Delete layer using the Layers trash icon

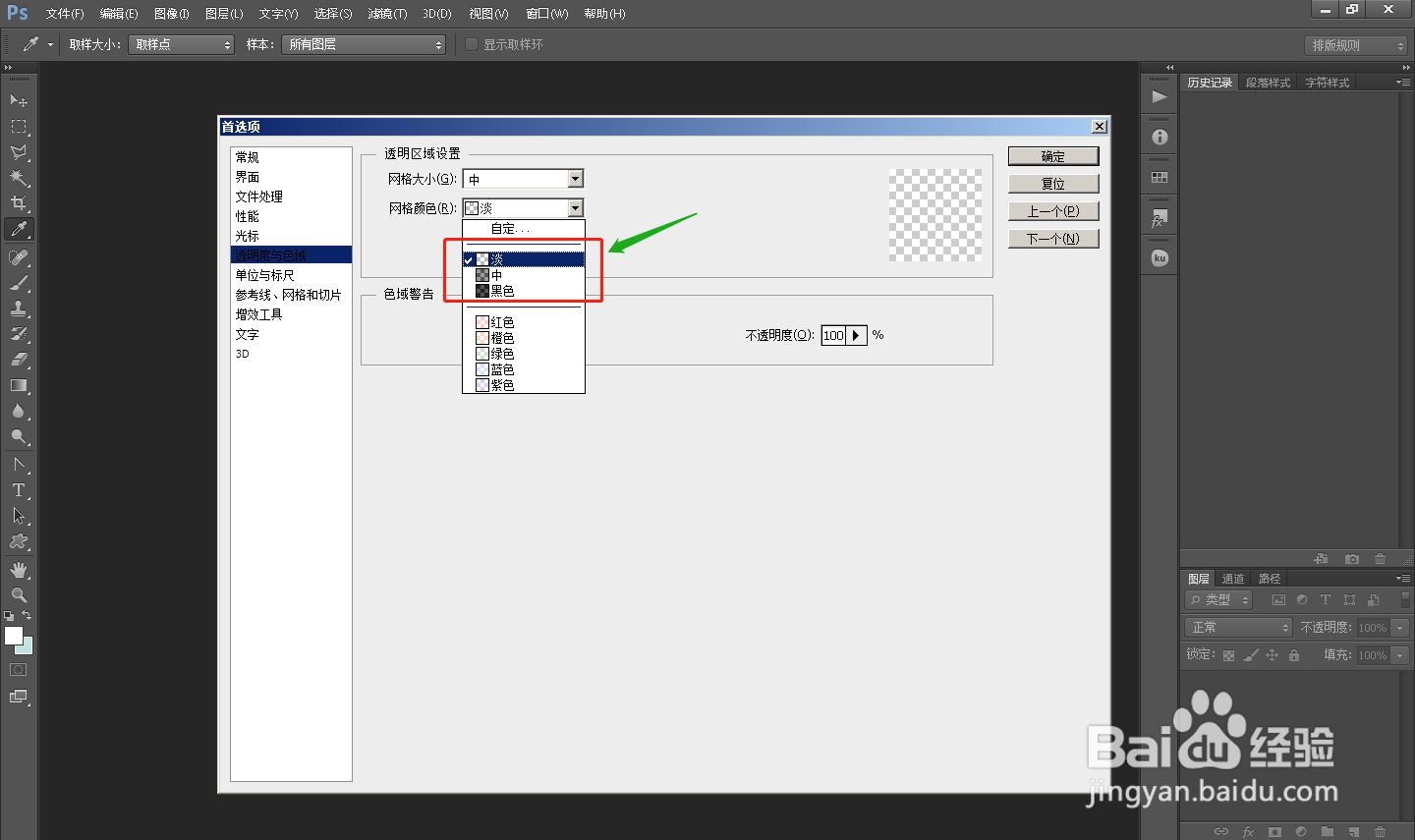[x=1380, y=832]
